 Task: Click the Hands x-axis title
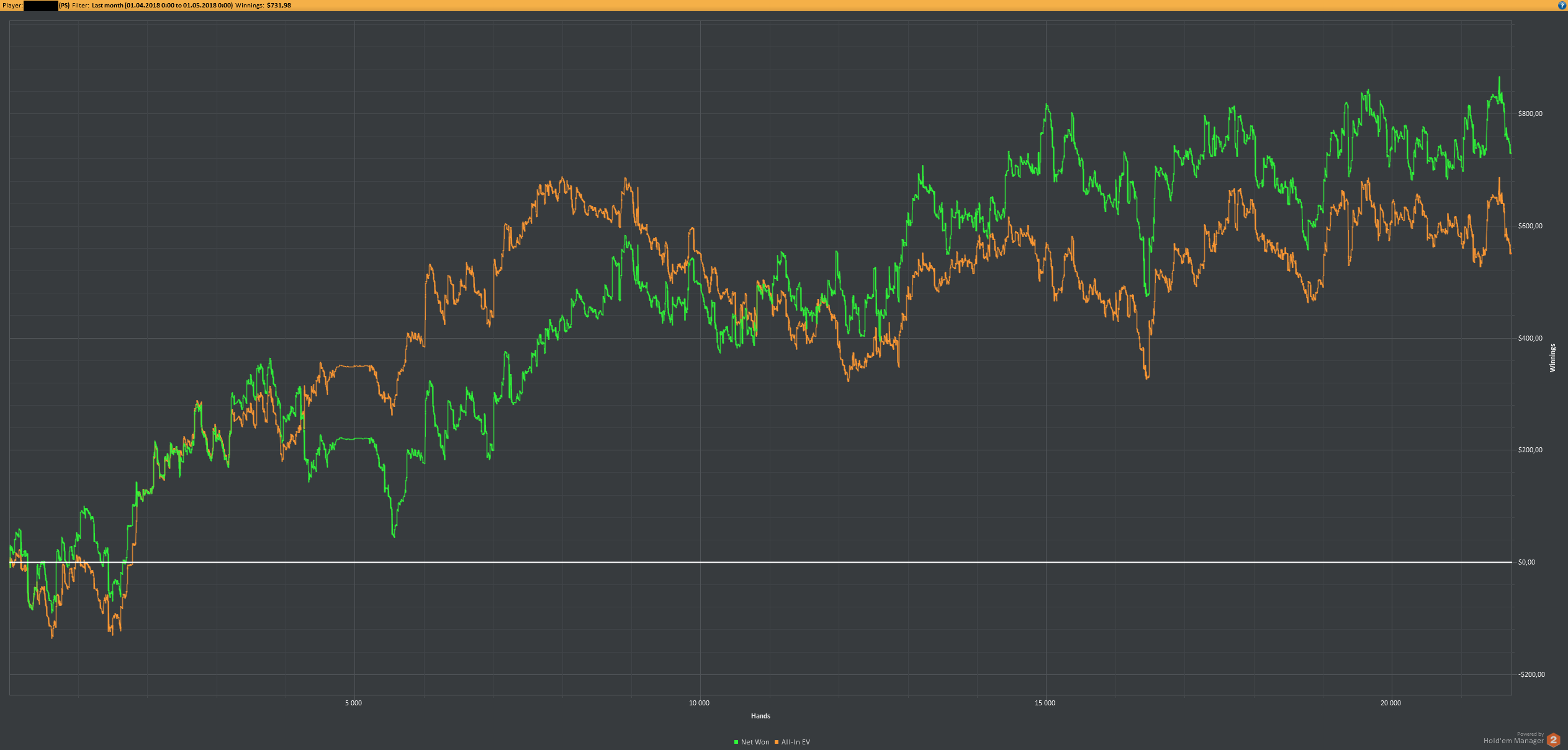[760, 716]
